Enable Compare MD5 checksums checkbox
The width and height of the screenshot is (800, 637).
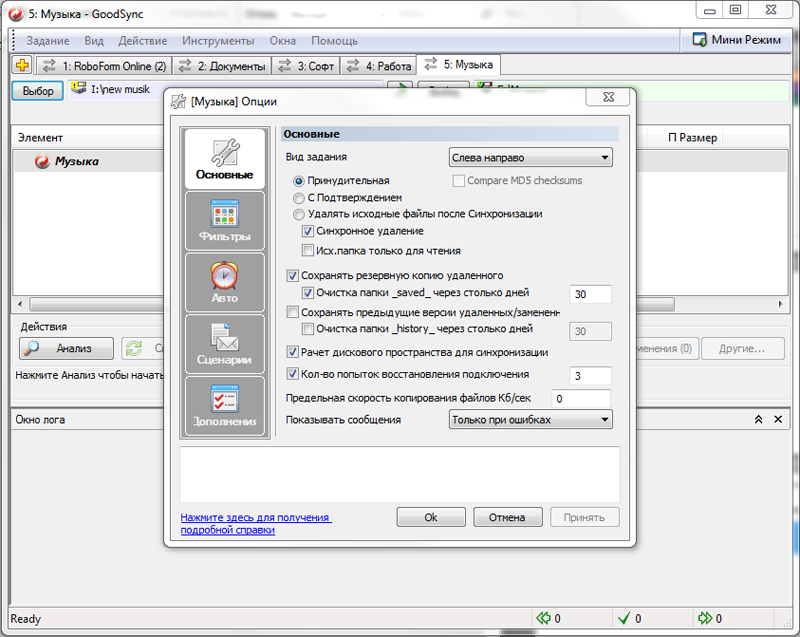(459, 181)
